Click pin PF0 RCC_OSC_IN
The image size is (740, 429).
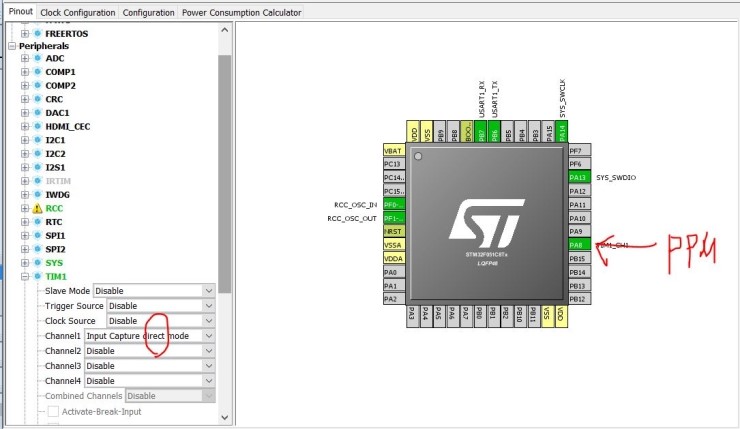(x=395, y=205)
